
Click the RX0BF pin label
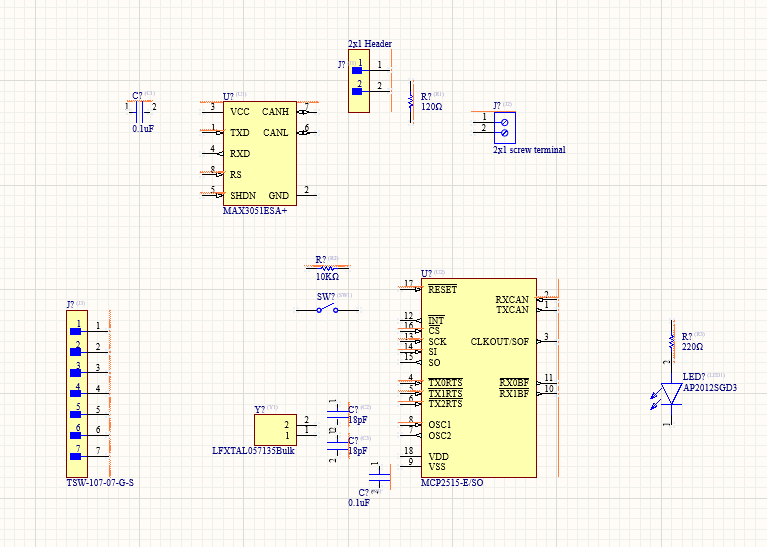point(514,383)
